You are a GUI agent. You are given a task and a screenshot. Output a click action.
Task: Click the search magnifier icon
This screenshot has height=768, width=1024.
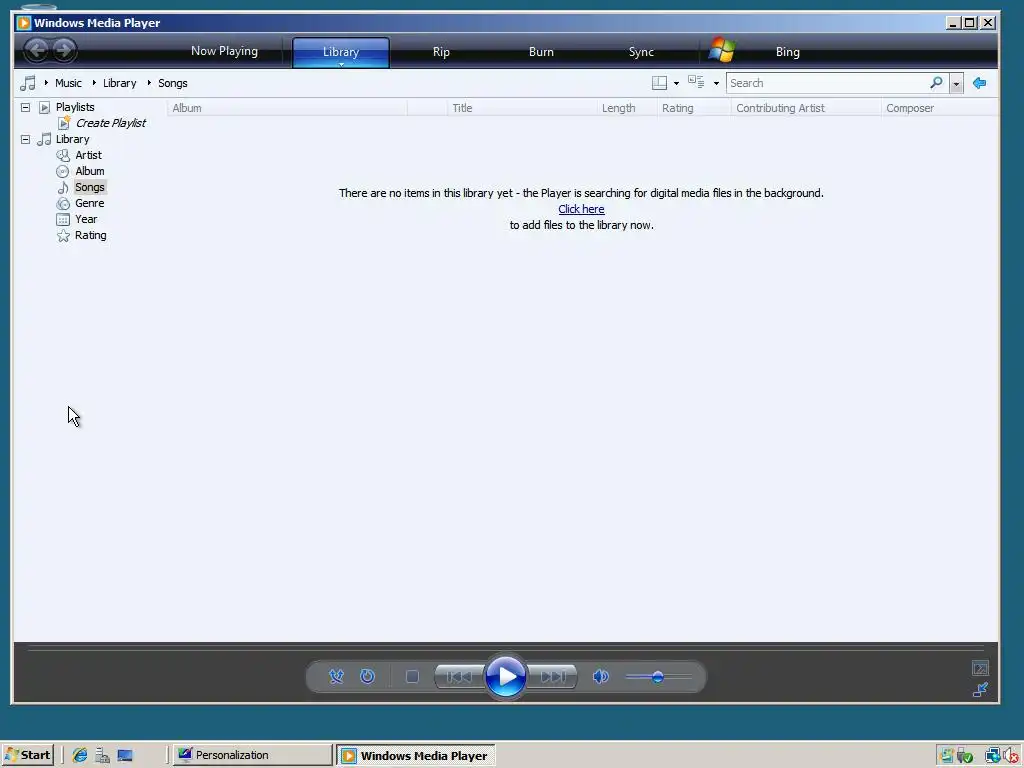click(936, 82)
